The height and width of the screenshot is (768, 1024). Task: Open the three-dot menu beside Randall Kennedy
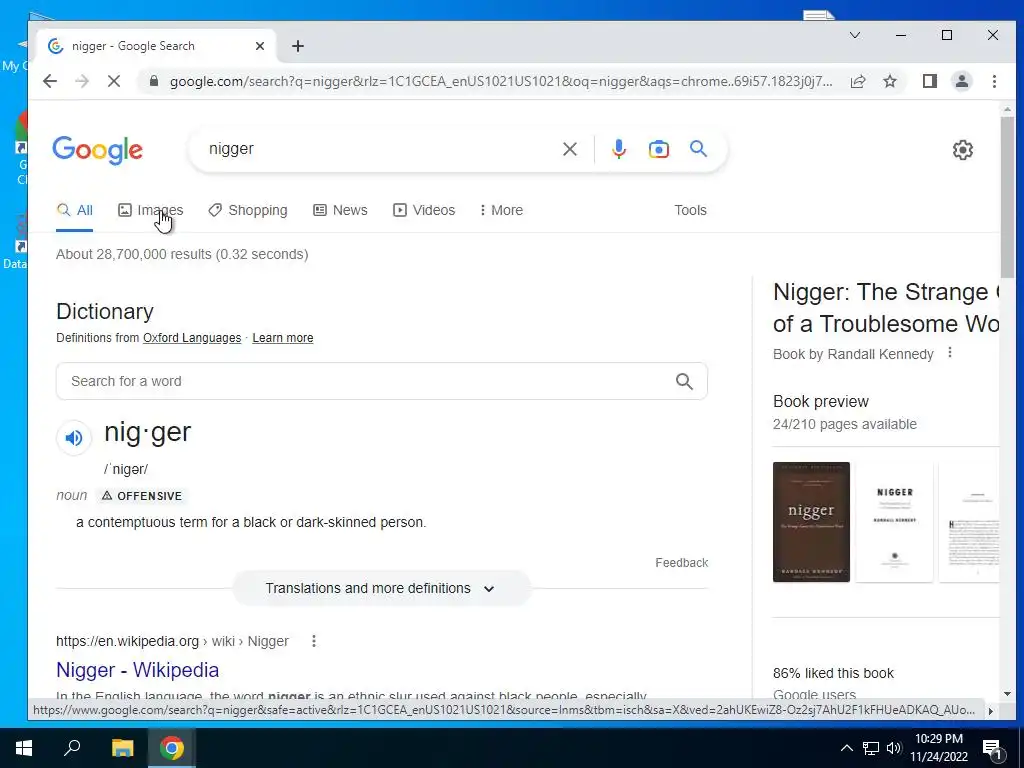coord(950,353)
